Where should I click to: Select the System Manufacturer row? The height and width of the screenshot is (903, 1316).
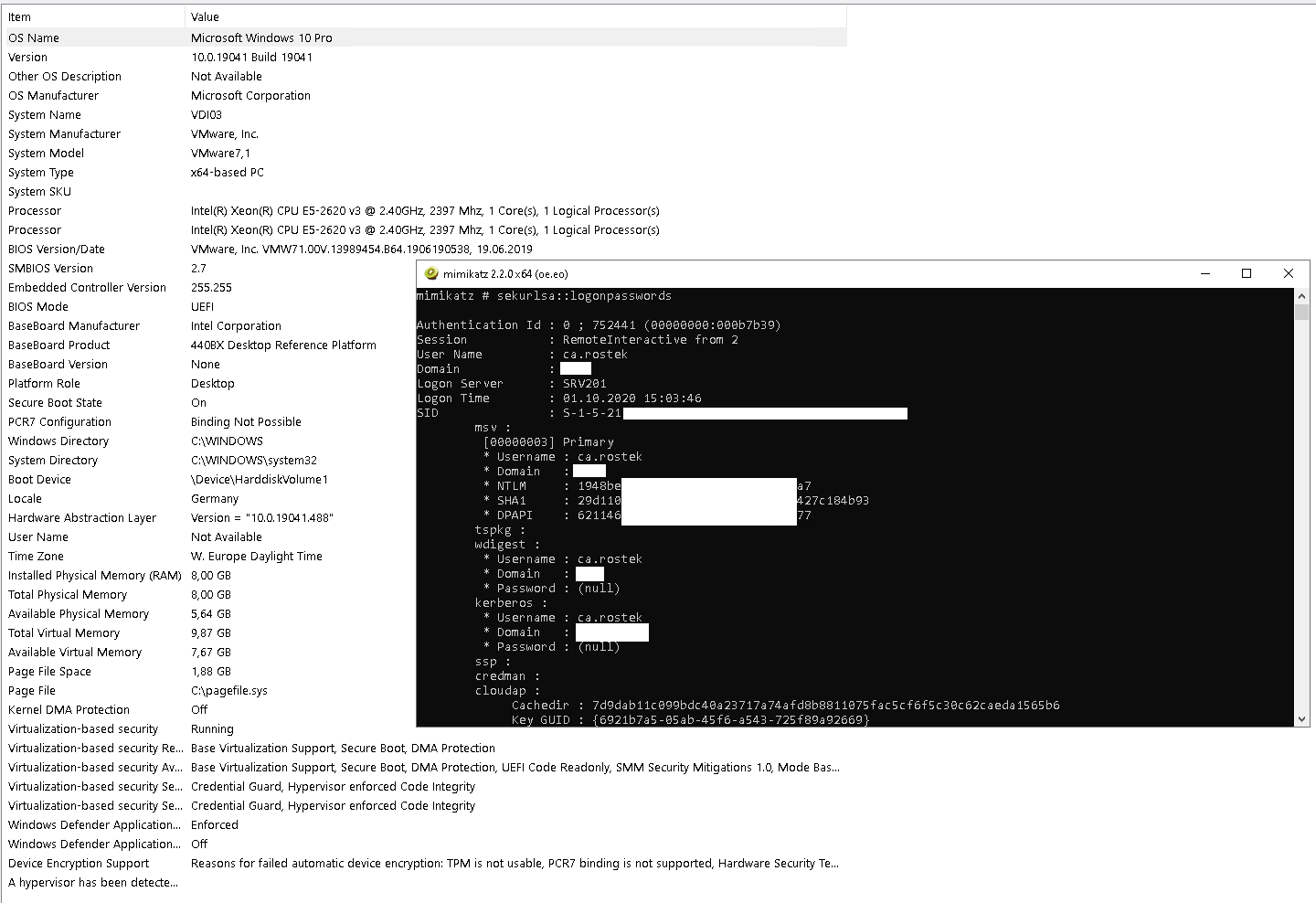click(423, 133)
